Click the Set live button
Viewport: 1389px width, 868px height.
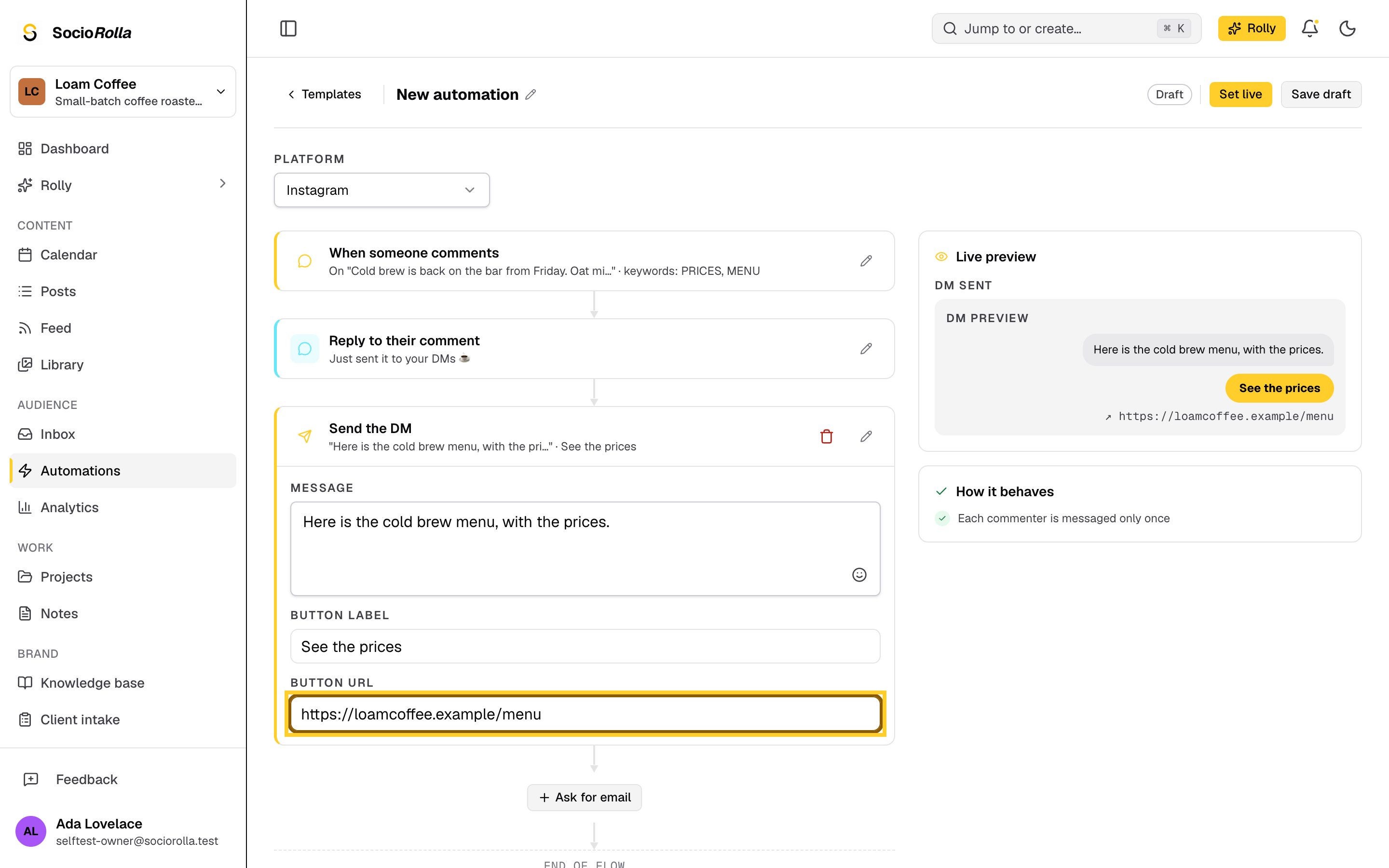point(1240,94)
